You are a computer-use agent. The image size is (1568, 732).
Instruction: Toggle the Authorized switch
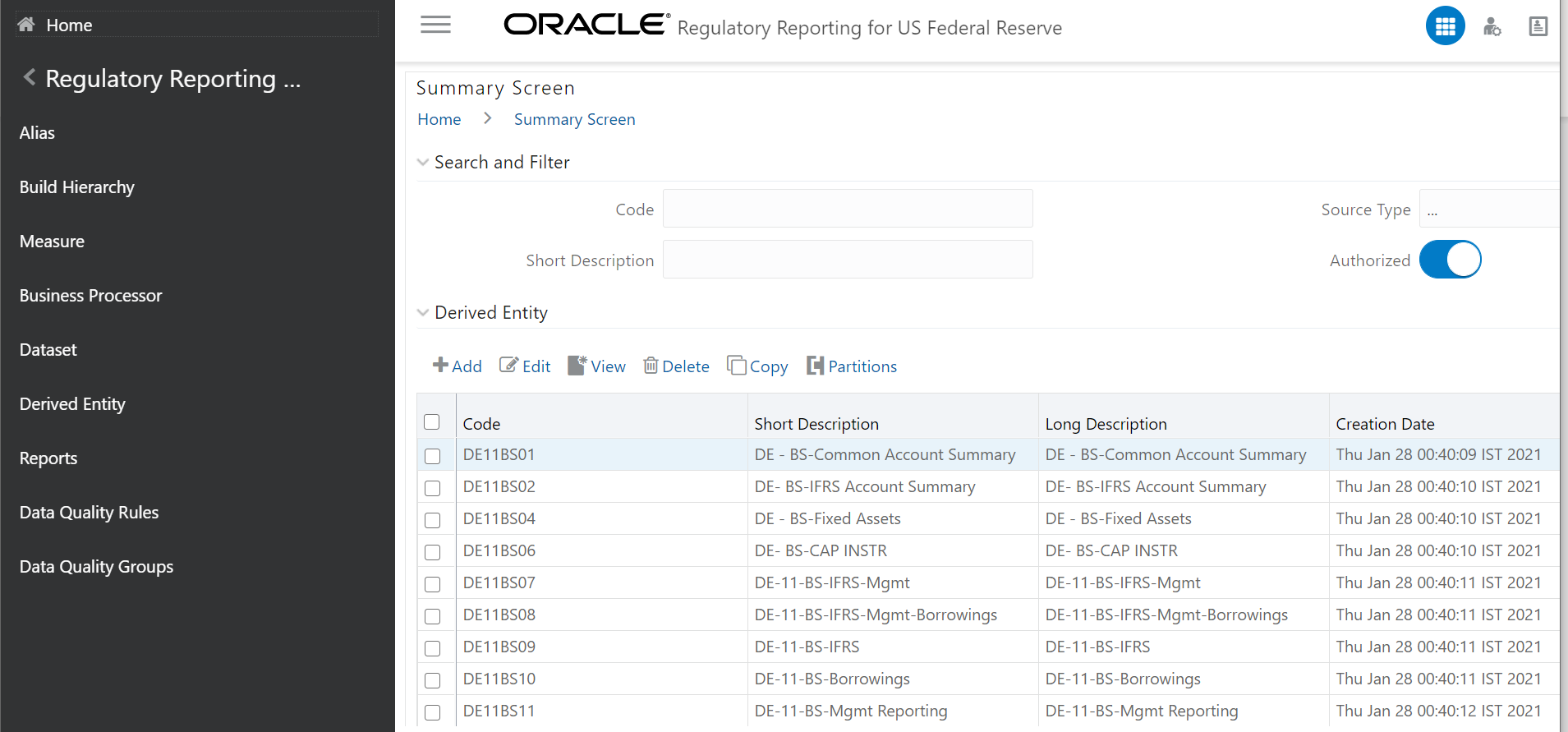coord(1450,260)
